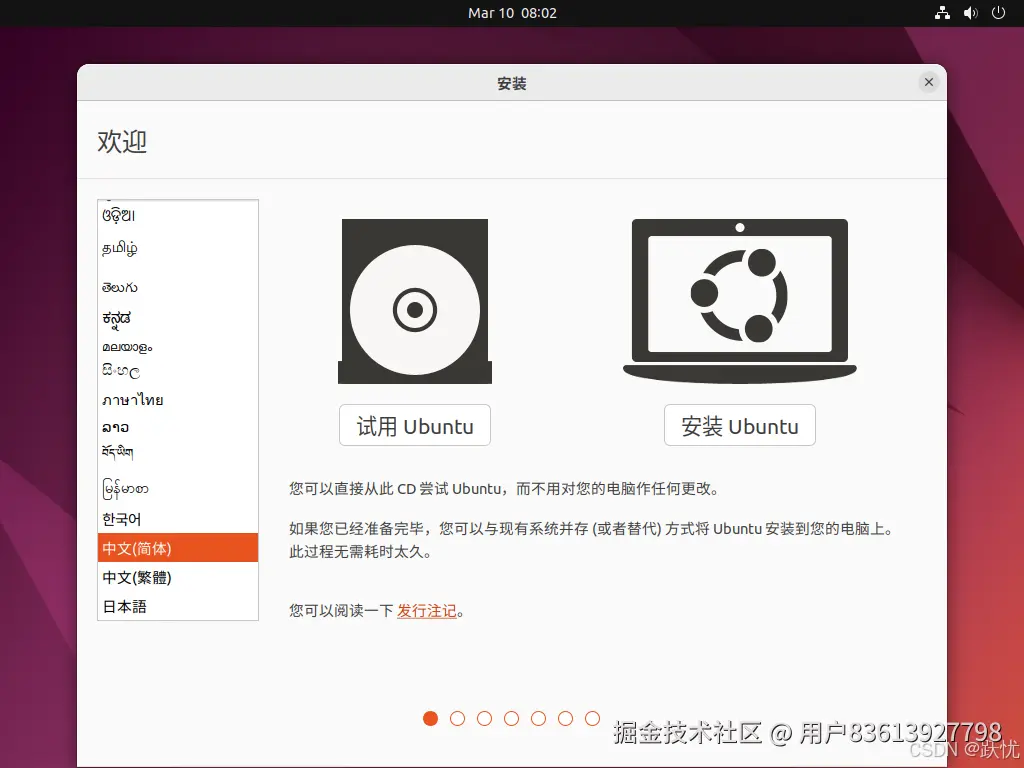Click the CD disc icon above Try Ubuntu
Image resolution: width=1024 pixels, height=768 pixels.
[x=415, y=301]
